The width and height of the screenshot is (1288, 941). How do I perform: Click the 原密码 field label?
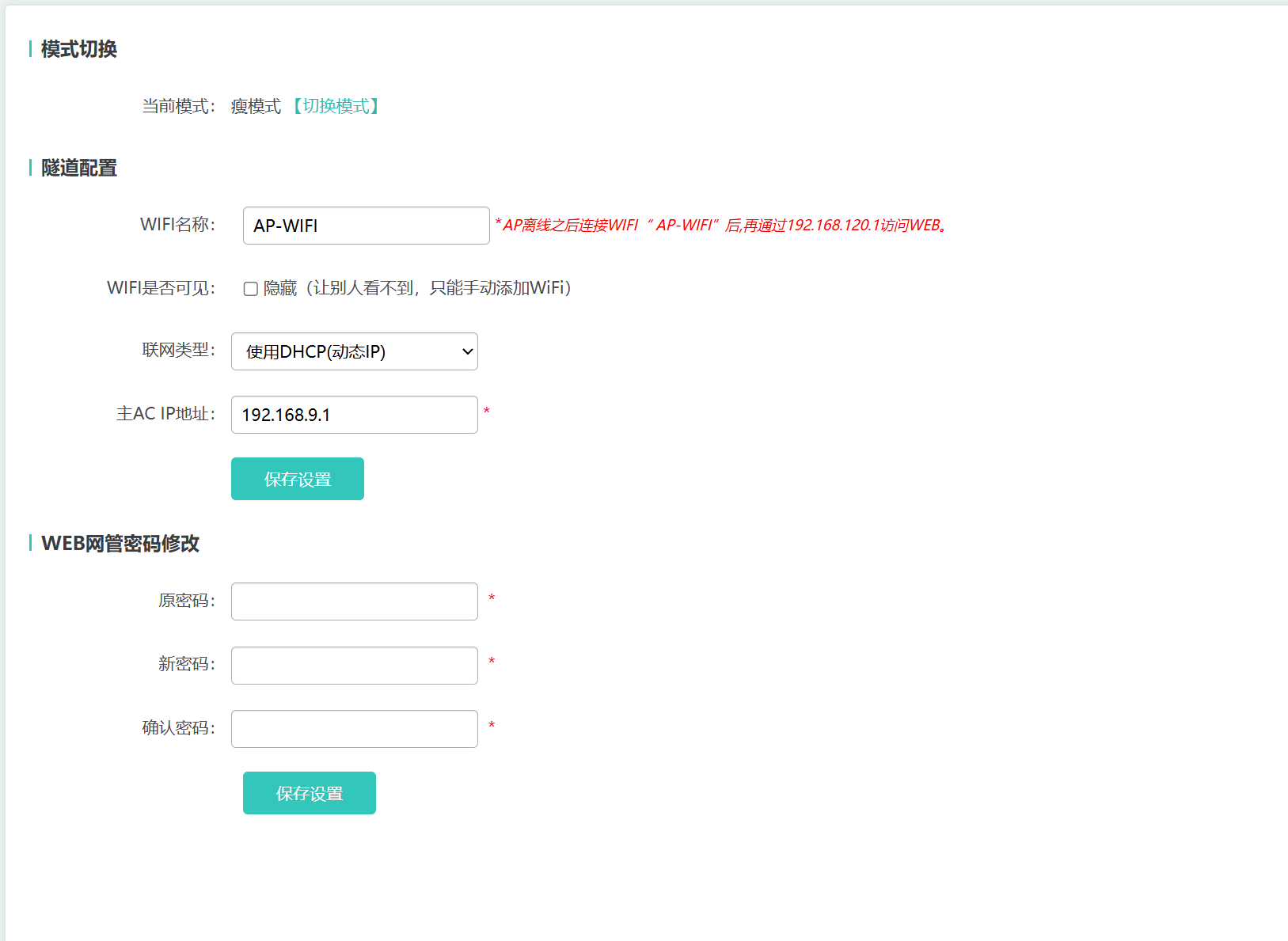click(x=186, y=601)
